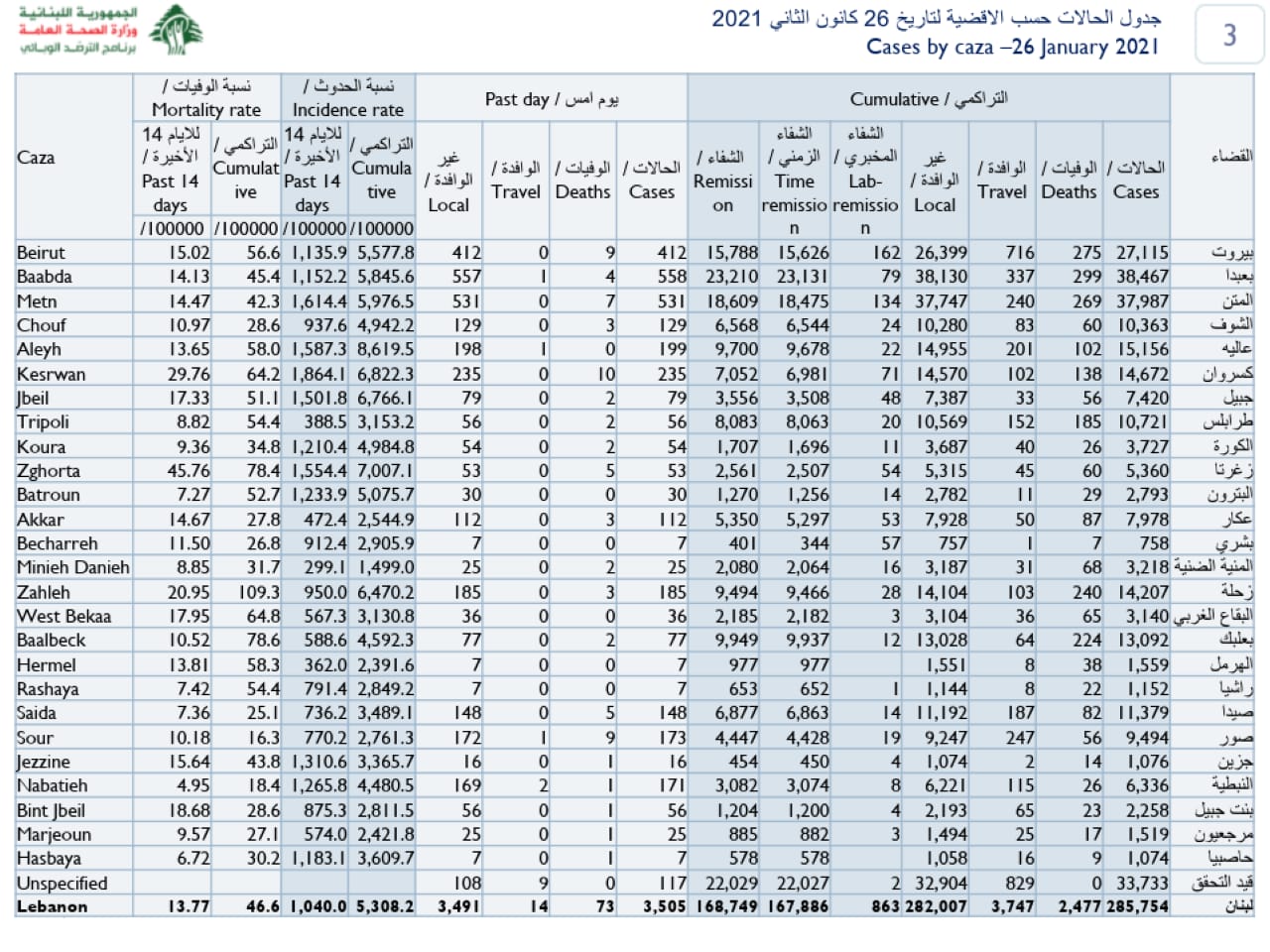
Task: Click Lebanon mortality rate 13.77
Action: click(x=189, y=905)
